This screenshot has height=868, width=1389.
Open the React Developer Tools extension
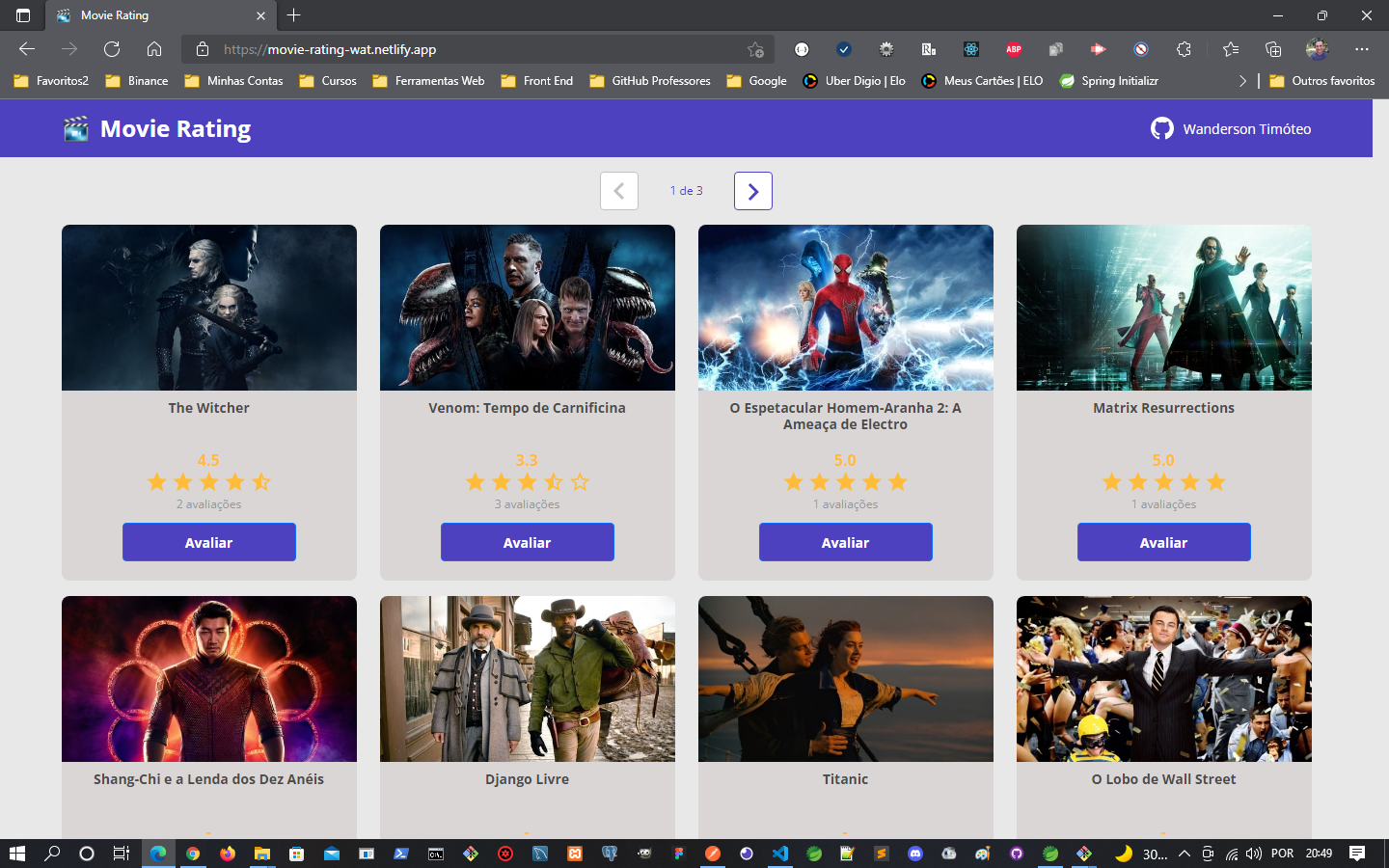(971, 49)
